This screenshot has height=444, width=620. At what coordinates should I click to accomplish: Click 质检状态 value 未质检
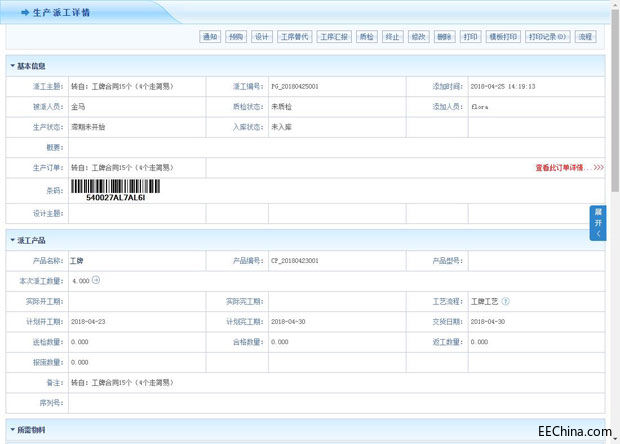282,107
